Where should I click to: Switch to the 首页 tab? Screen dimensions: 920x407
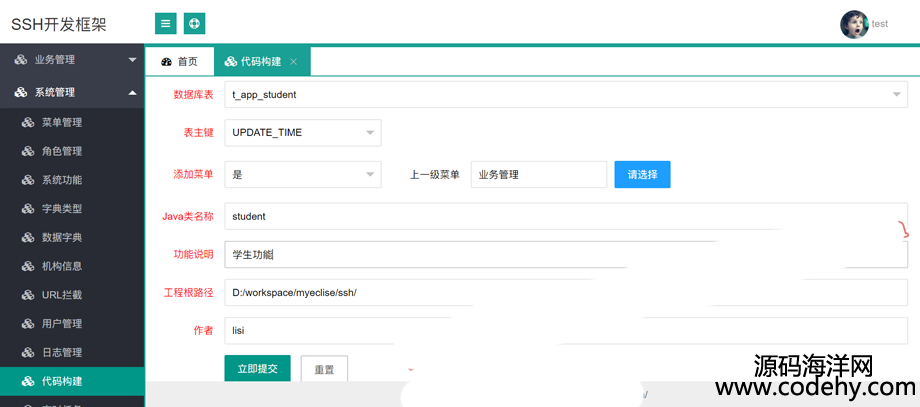click(x=179, y=62)
